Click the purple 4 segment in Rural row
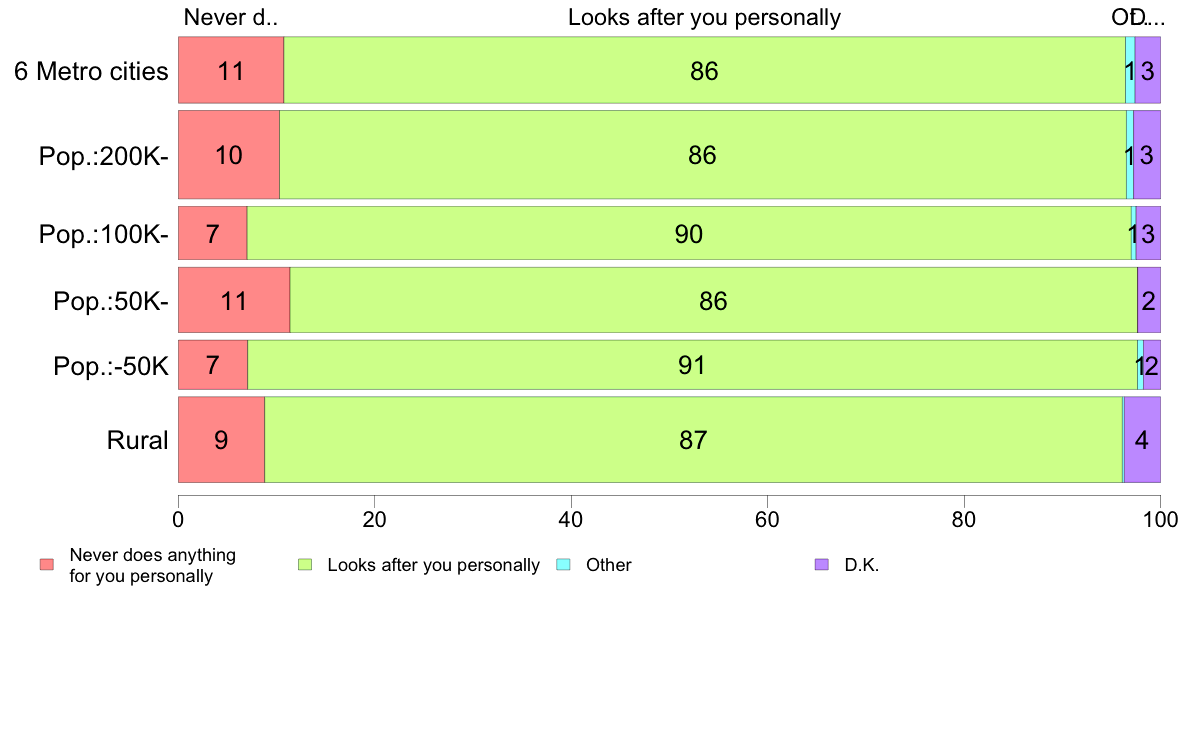The image size is (1188, 736). pos(1142,440)
